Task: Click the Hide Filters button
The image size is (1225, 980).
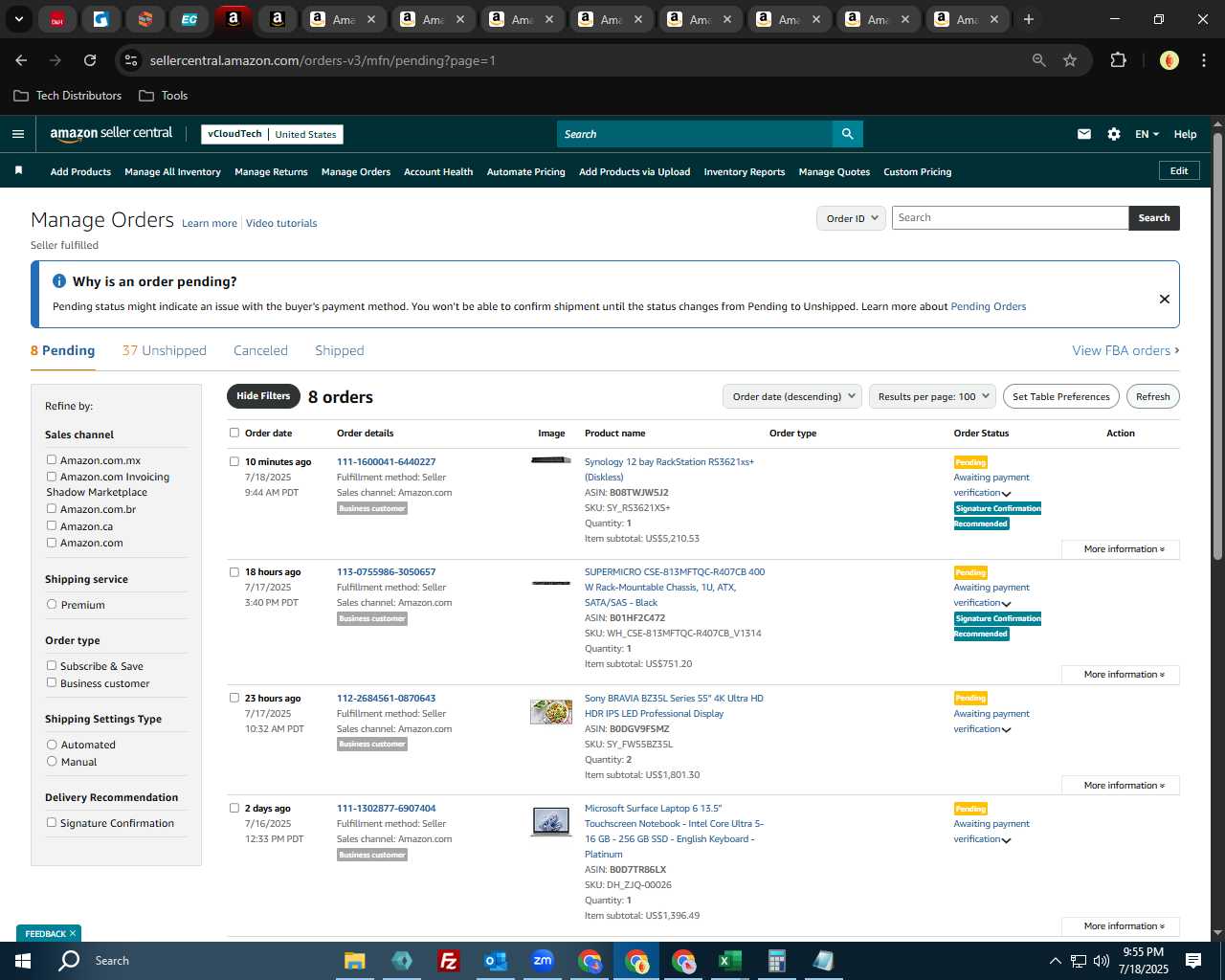Action: 262,396
